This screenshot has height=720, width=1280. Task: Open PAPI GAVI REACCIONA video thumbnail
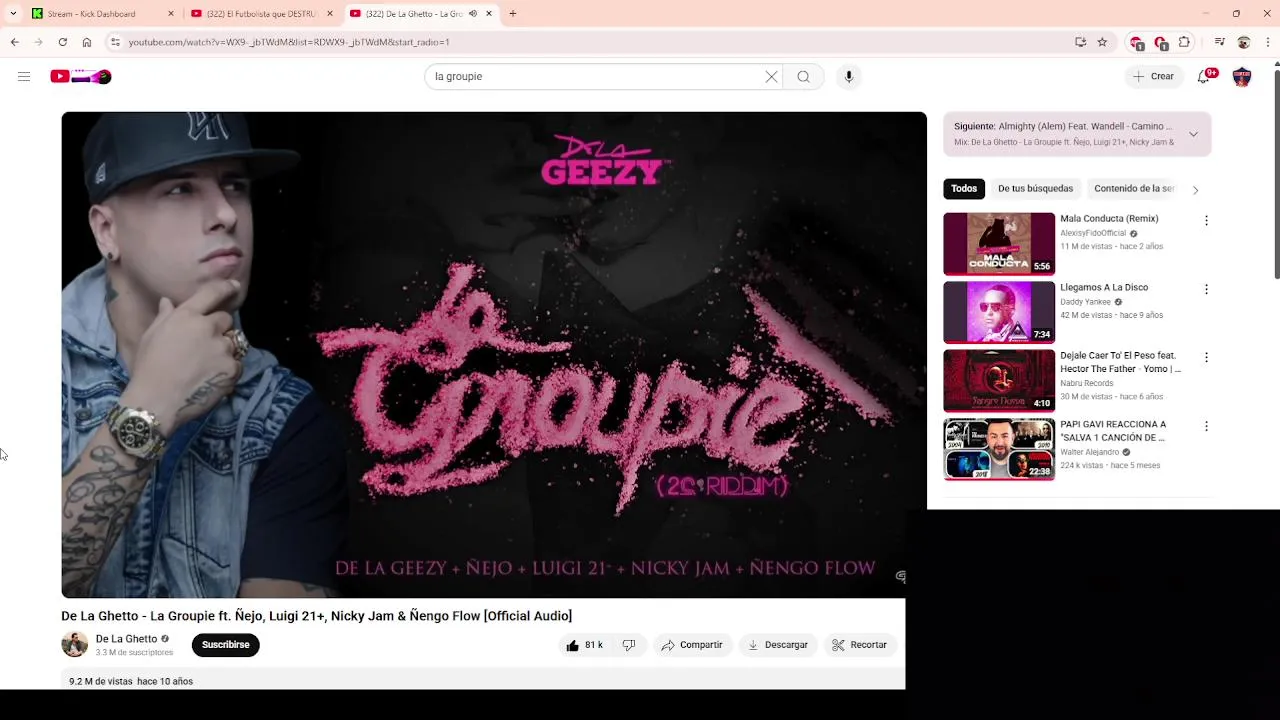[x=999, y=449]
